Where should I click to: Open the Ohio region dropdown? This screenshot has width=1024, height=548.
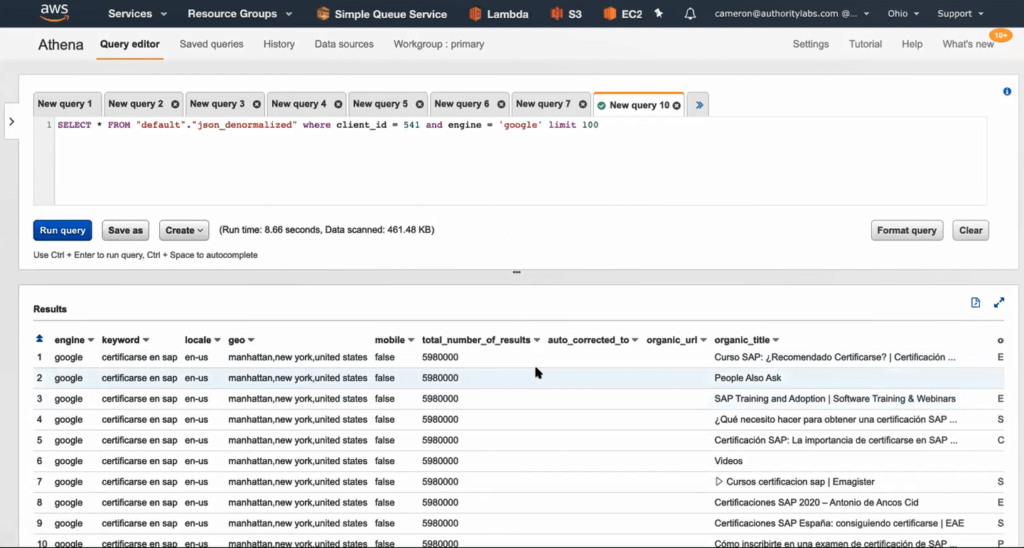(x=903, y=14)
